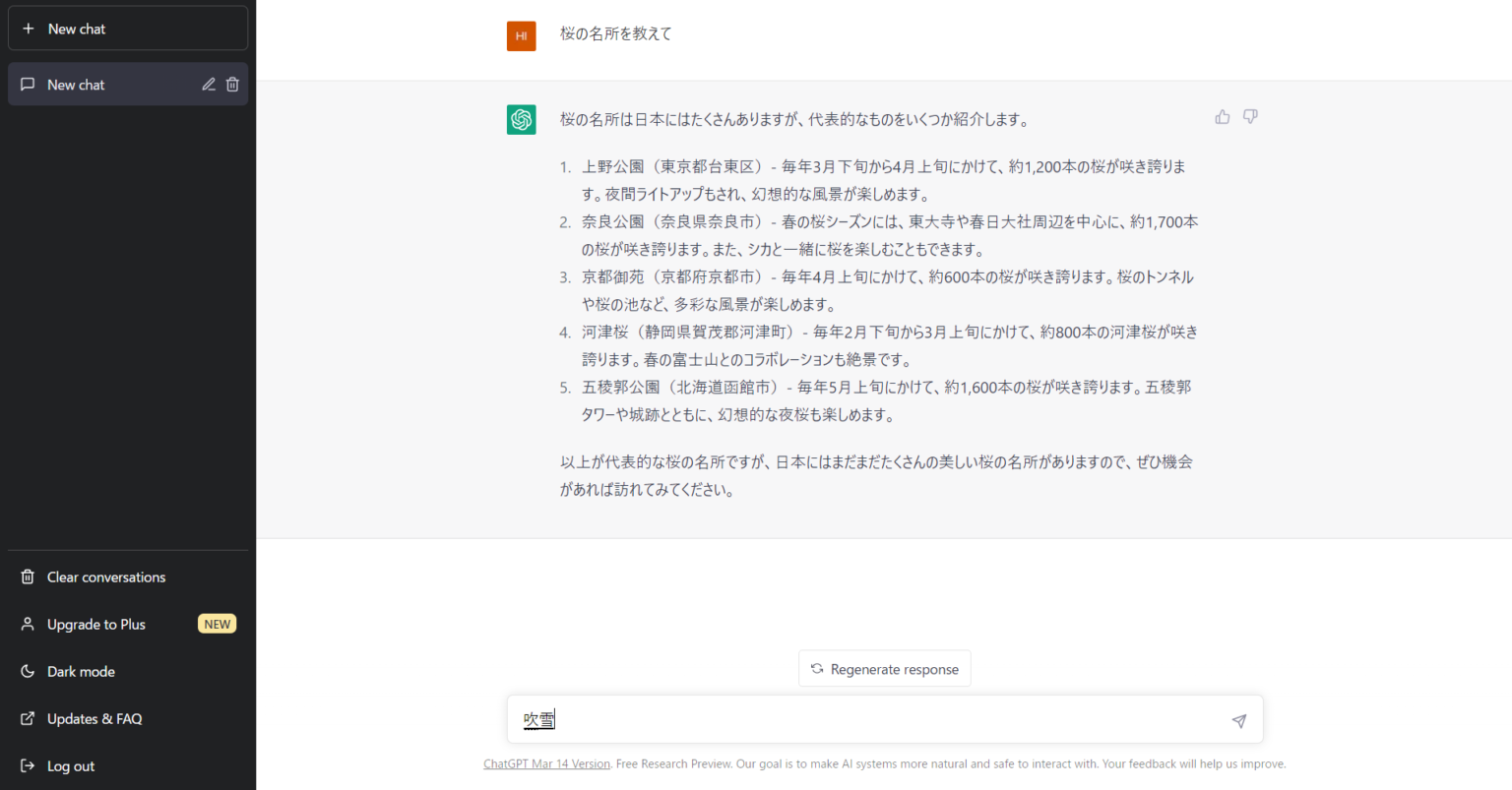Give a thumbs up to the response
1512x790 pixels.
[1222, 116]
